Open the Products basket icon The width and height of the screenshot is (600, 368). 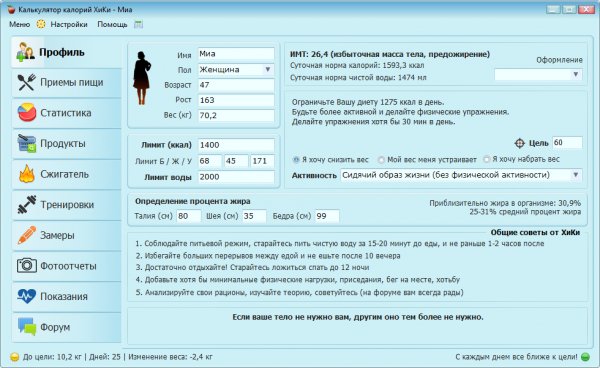coord(27,143)
